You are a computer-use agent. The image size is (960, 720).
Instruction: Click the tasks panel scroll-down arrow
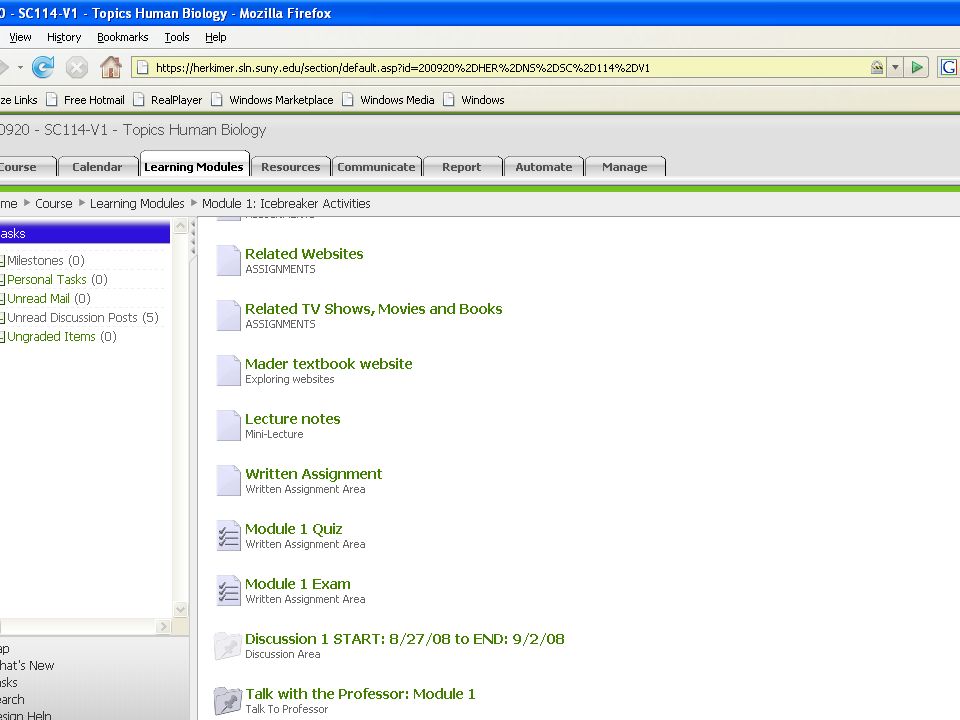181,609
